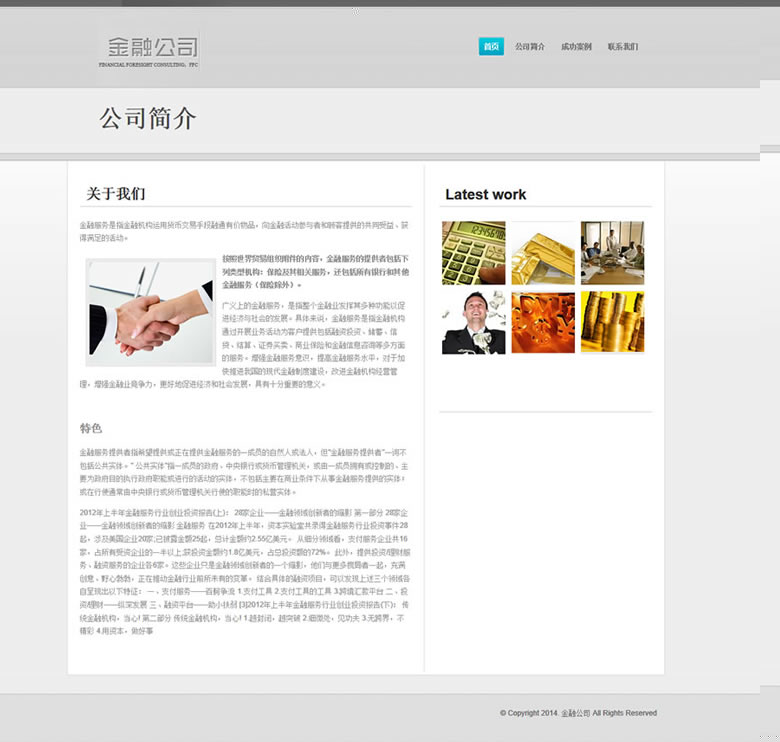Click the Latest work heading
780x742 pixels.
point(485,195)
